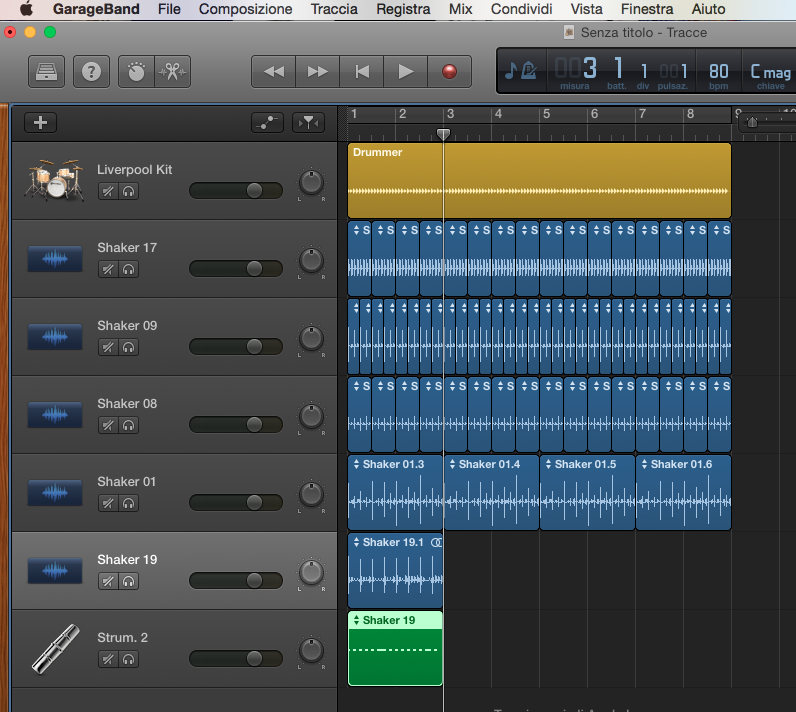Click the Shaker 19 pan knob
The image size is (796, 712).
coord(311,572)
